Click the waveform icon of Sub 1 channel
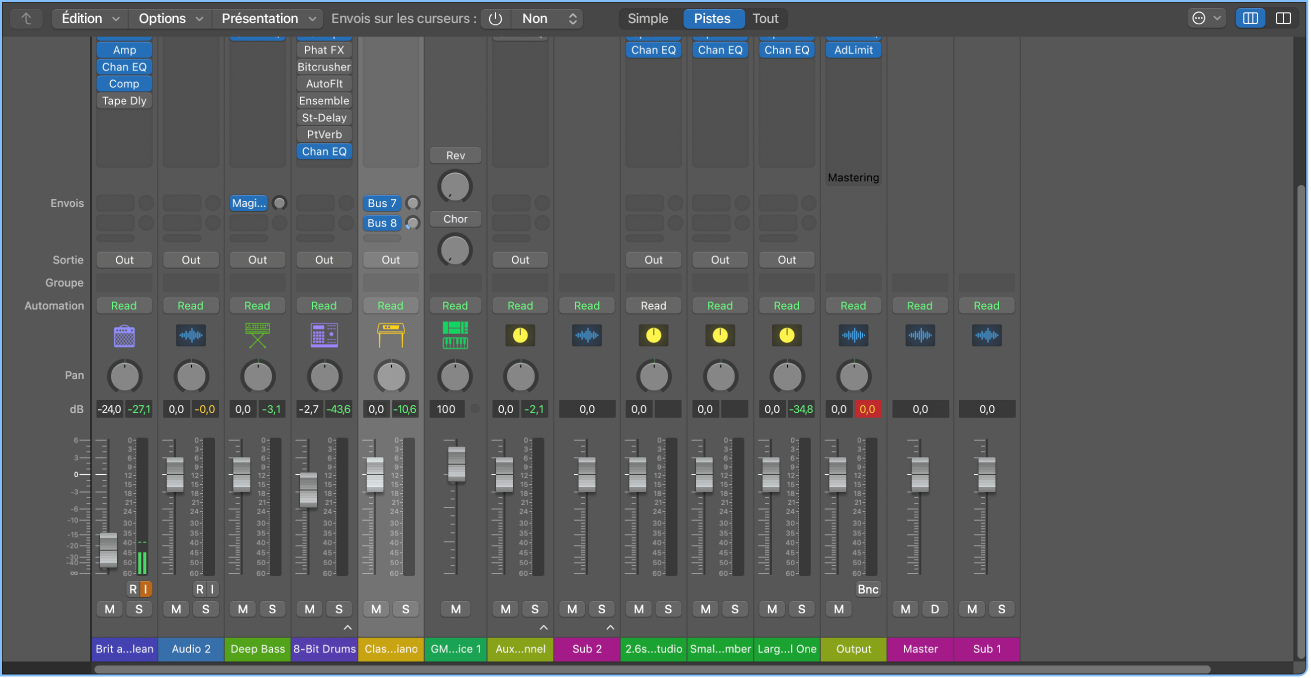Screen dimensions: 1311x678 987,336
